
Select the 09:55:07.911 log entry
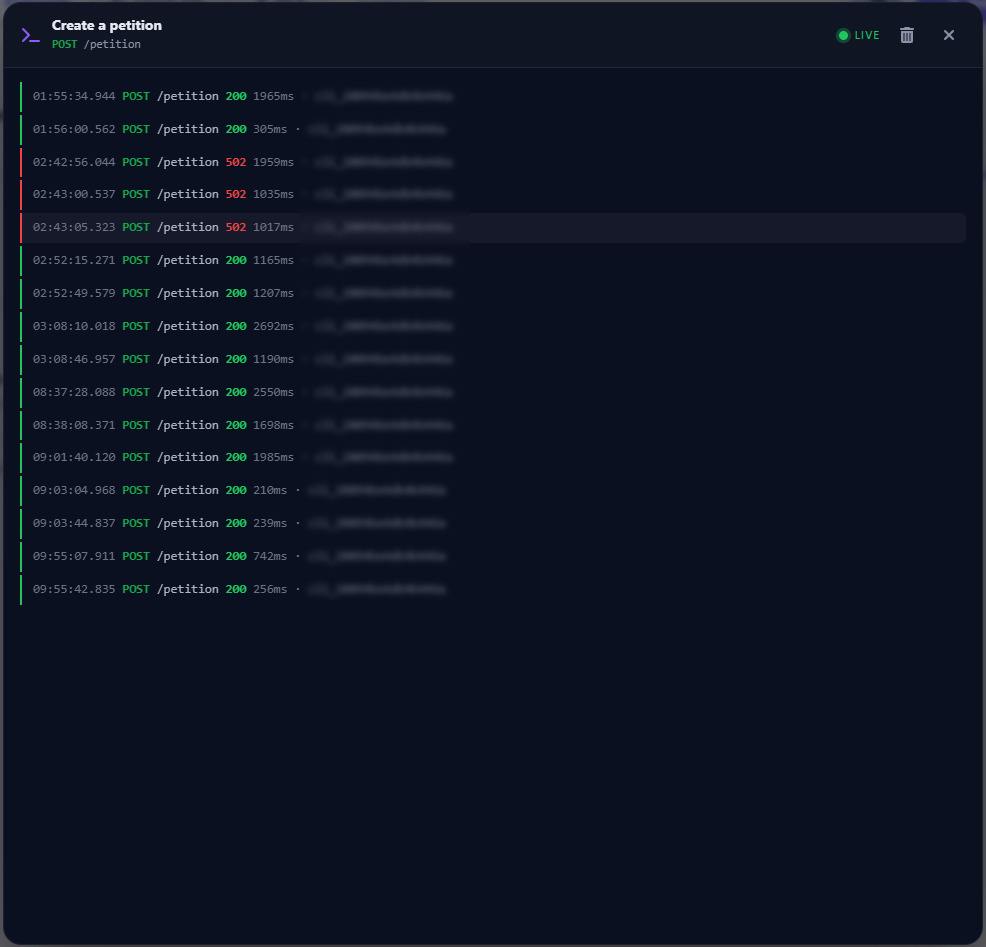point(493,556)
